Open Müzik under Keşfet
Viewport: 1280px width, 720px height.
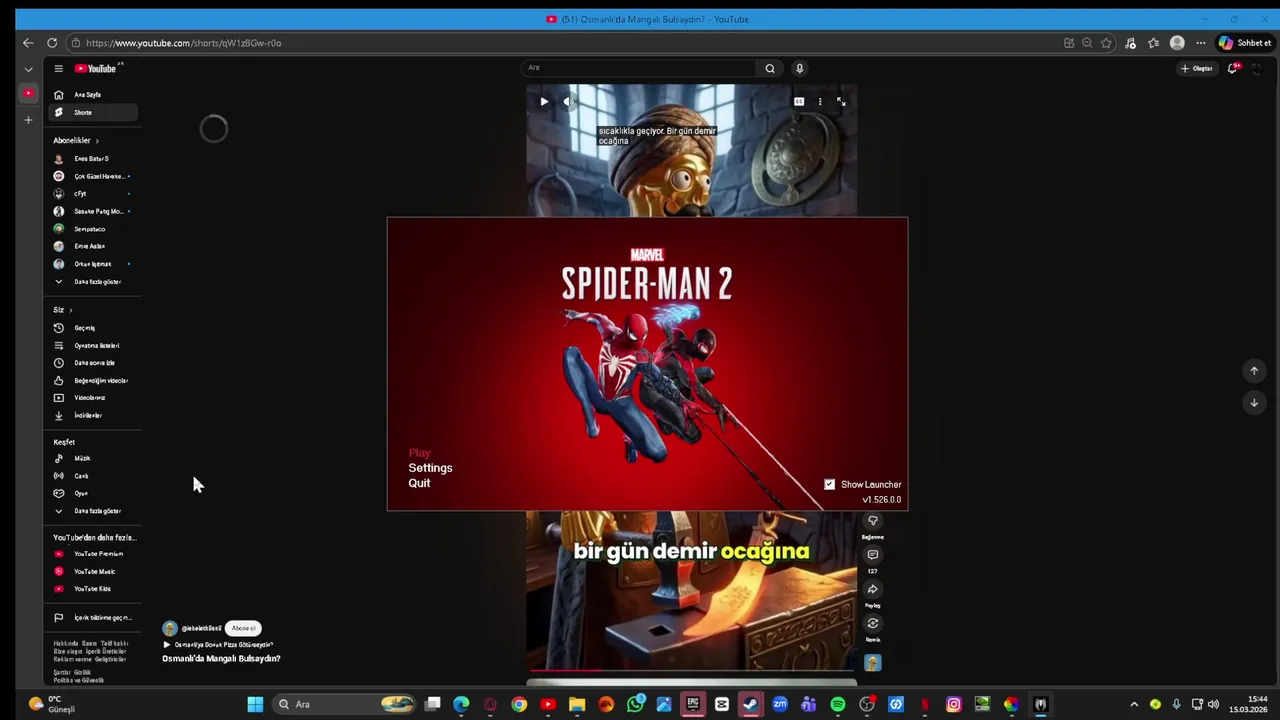(82, 458)
